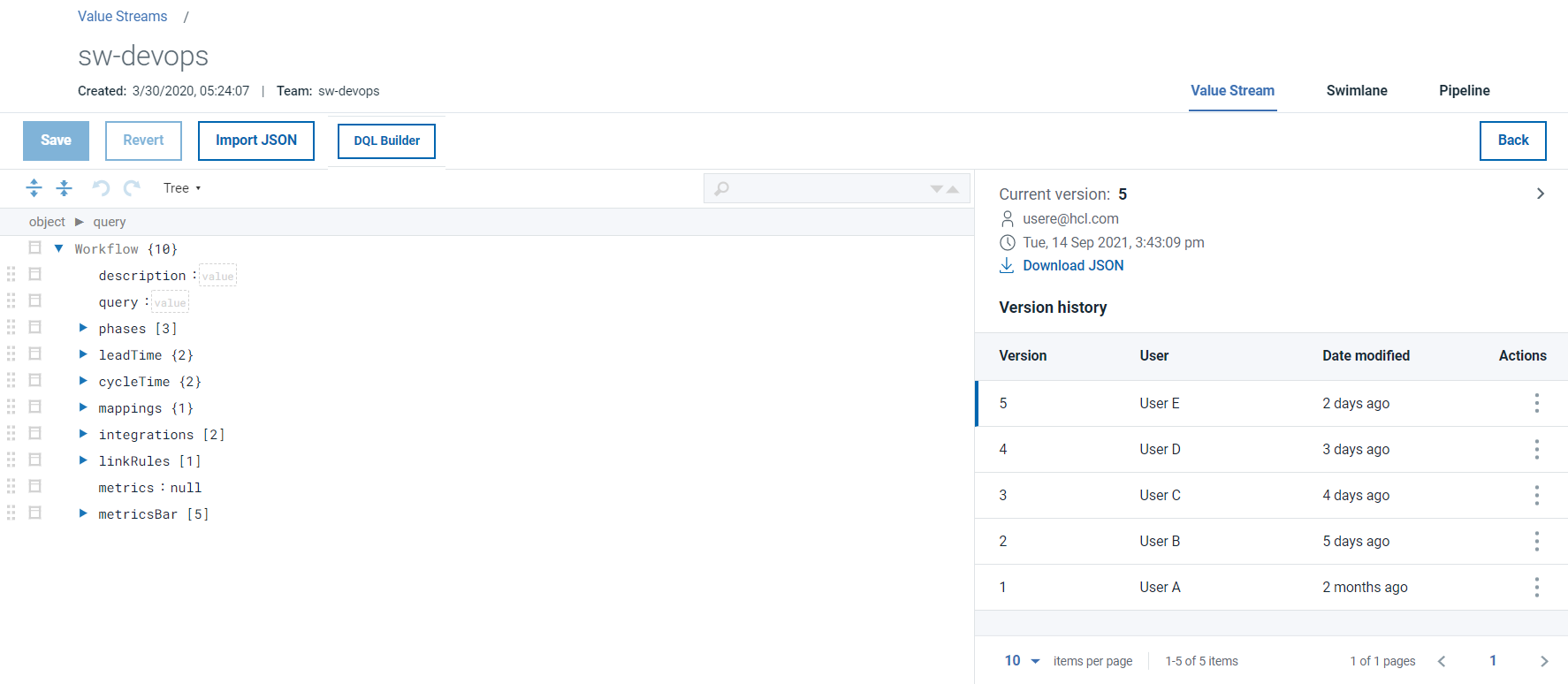This screenshot has width=1568, height=684.
Task: Open context menu box for description field
Action: 35,274
